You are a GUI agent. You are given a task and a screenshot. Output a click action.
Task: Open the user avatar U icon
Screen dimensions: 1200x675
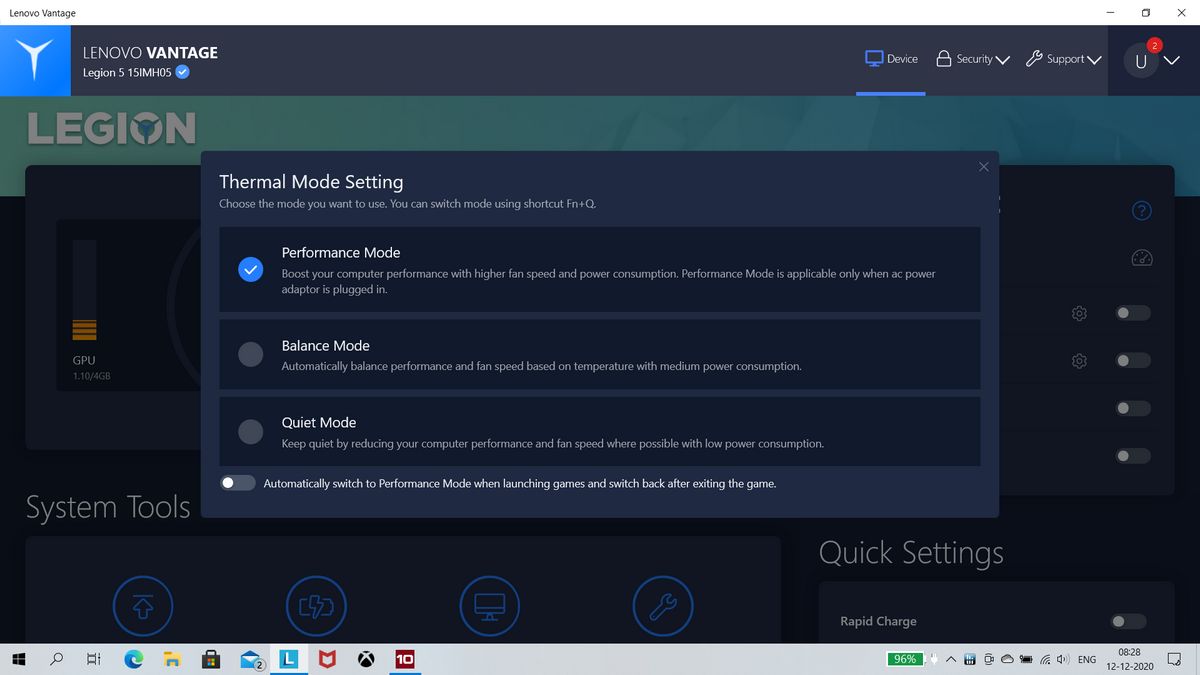tap(1140, 61)
